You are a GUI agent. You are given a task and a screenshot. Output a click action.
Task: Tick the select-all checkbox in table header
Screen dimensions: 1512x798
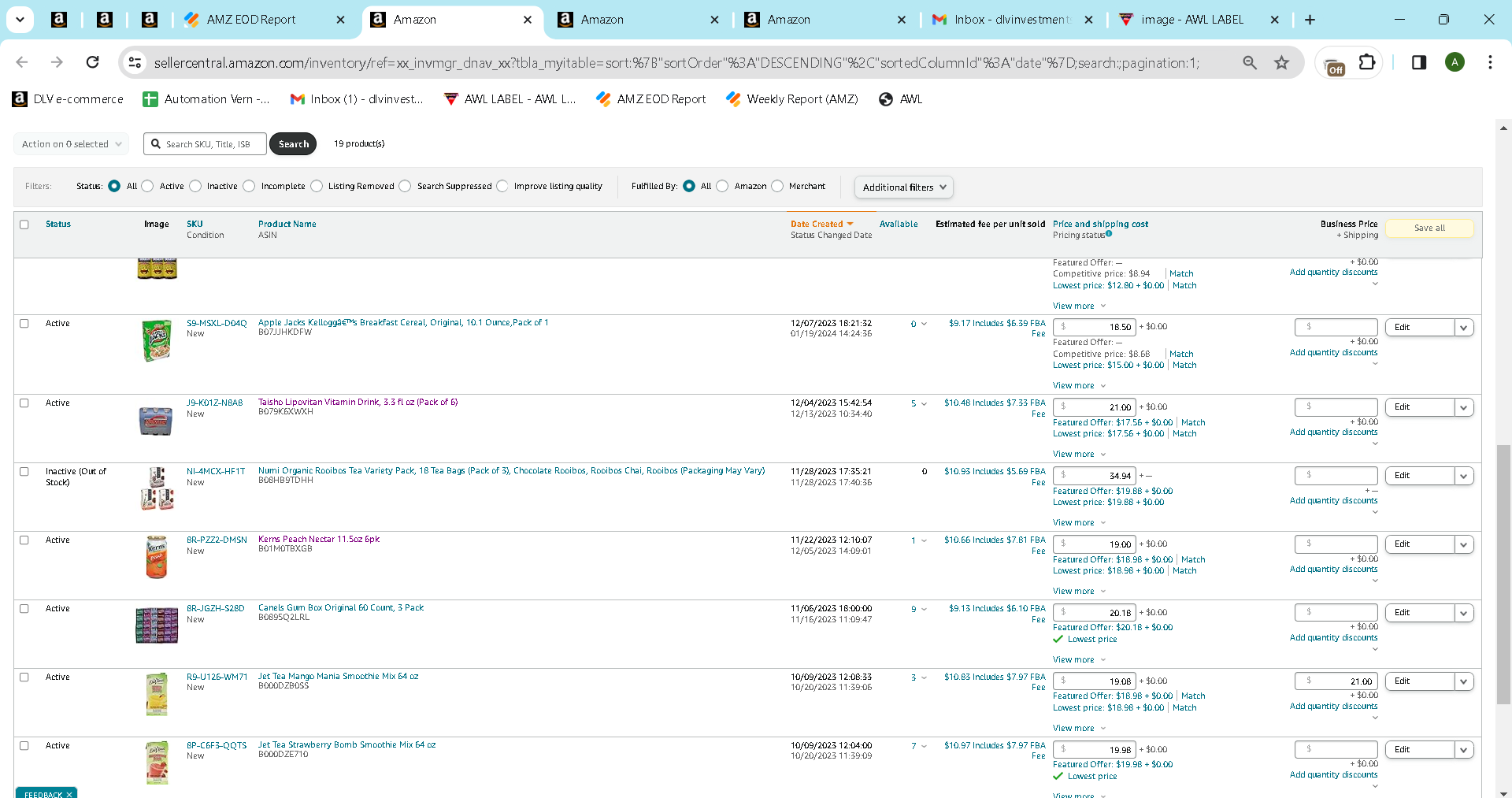tap(24, 225)
